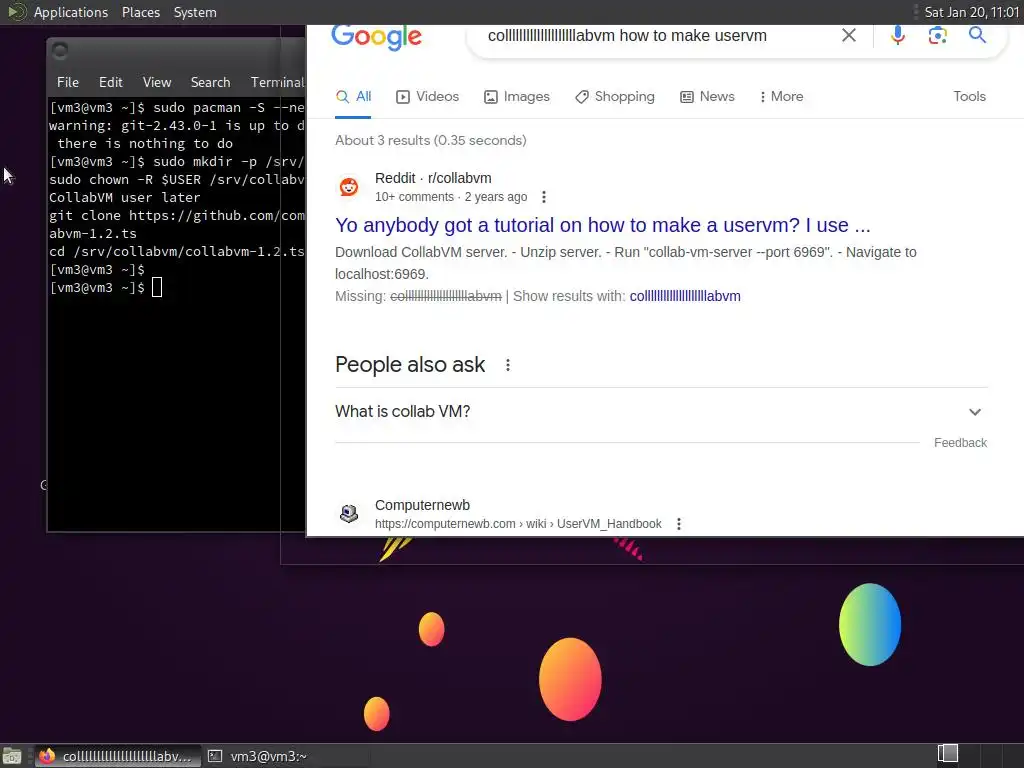The height and width of the screenshot is (768, 1024).
Task: Switch to Images results tab
Action: 517,97
